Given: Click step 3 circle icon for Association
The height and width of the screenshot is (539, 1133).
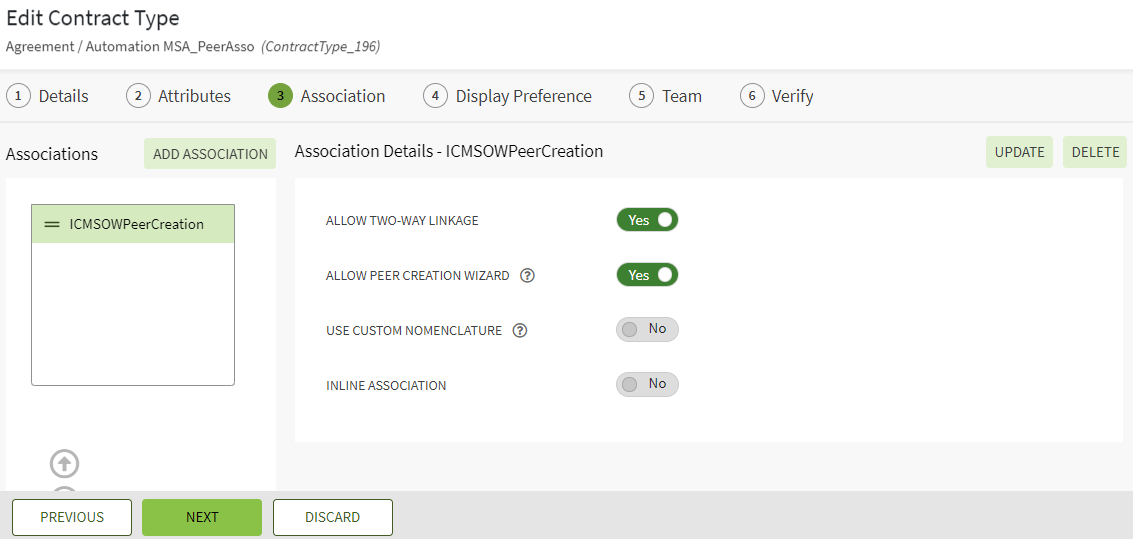Looking at the screenshot, I should coord(280,96).
